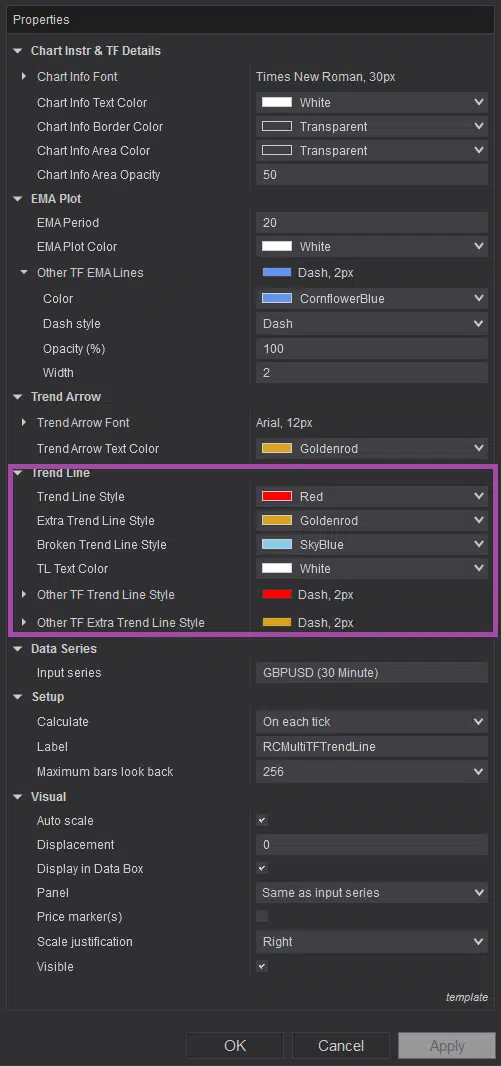The height and width of the screenshot is (1066, 501).
Task: Toggle the Visible checkbox
Action: pos(262,966)
